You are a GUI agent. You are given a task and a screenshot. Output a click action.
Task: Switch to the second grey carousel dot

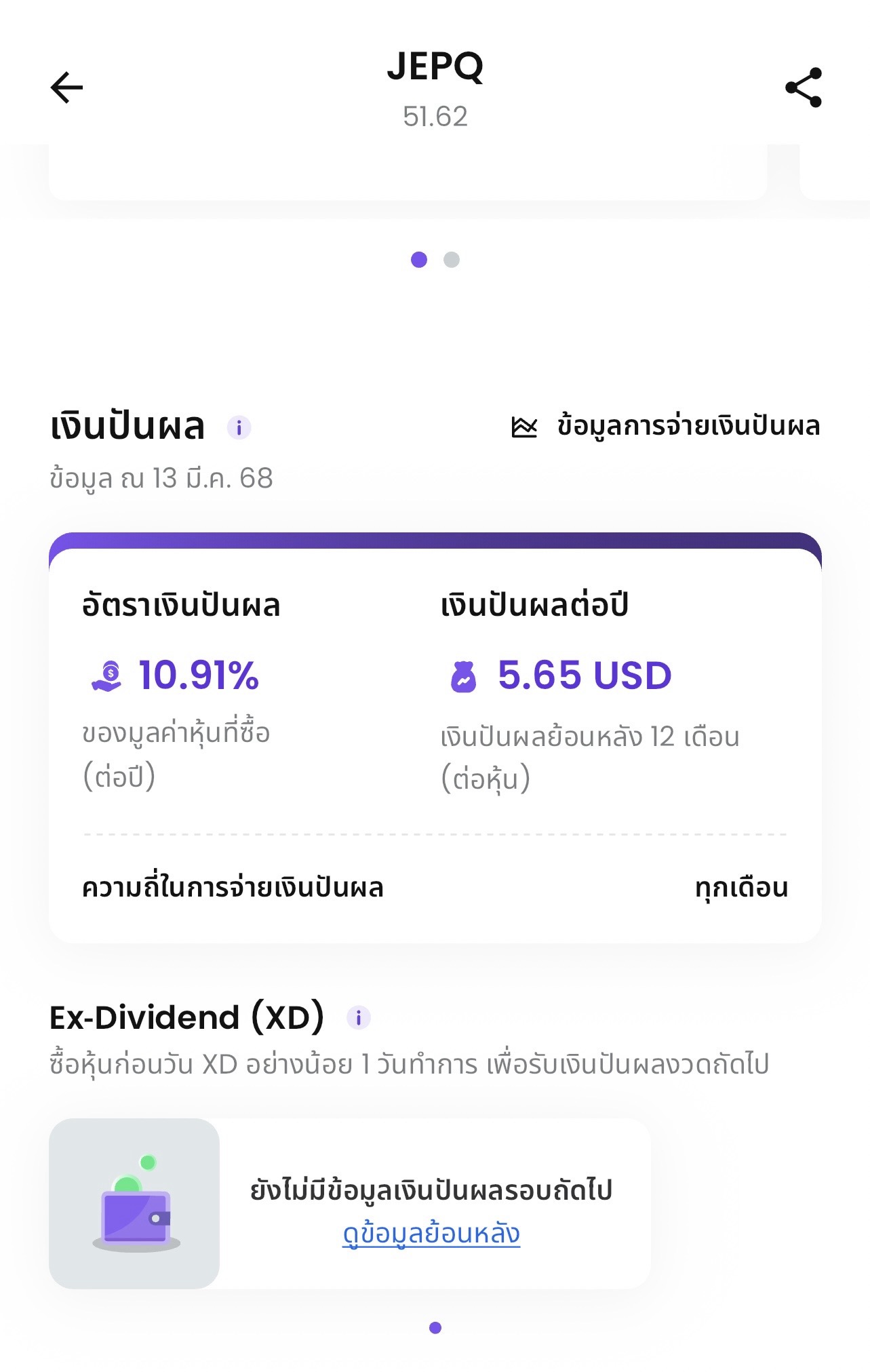452,260
